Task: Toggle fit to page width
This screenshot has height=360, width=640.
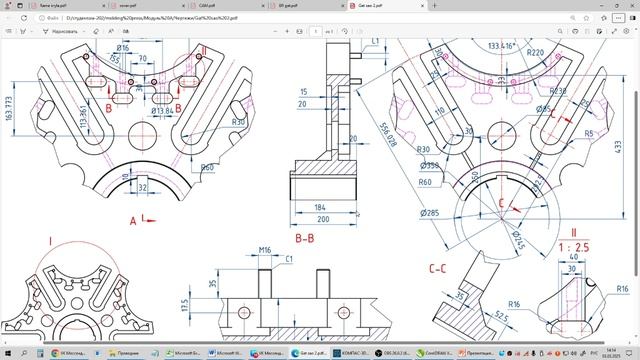Action: 299,31
